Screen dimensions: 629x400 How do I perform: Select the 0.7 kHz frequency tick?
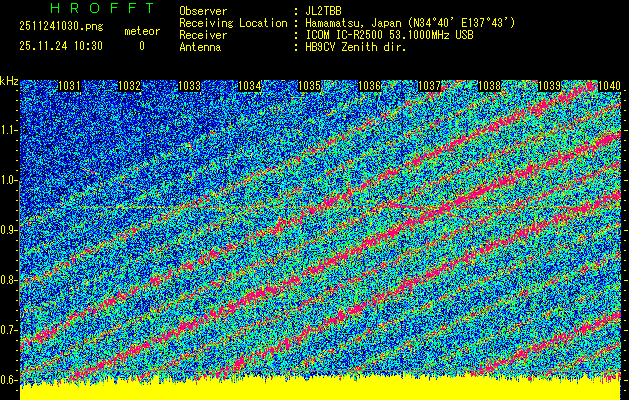tap(9, 330)
